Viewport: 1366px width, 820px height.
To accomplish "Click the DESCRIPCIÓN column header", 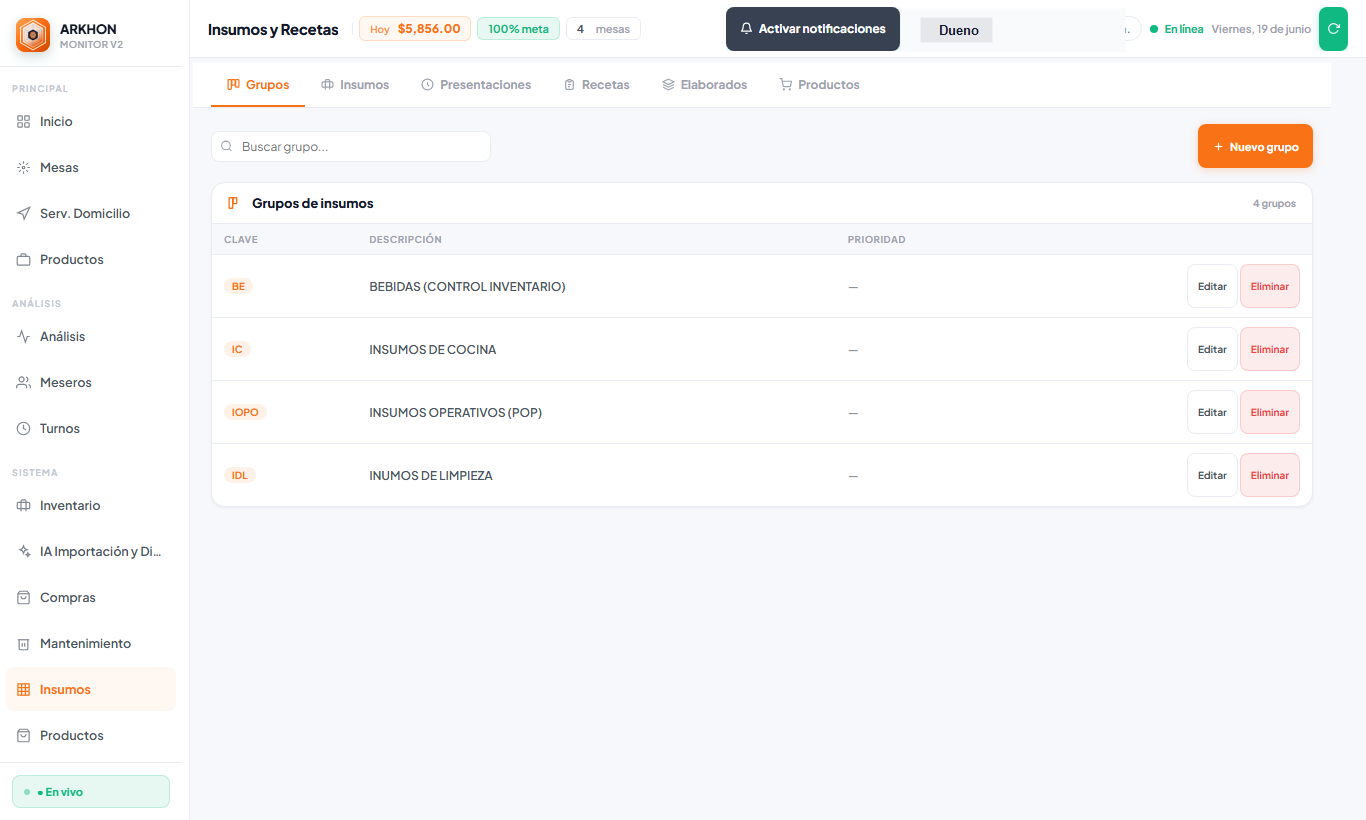I will pos(405,240).
